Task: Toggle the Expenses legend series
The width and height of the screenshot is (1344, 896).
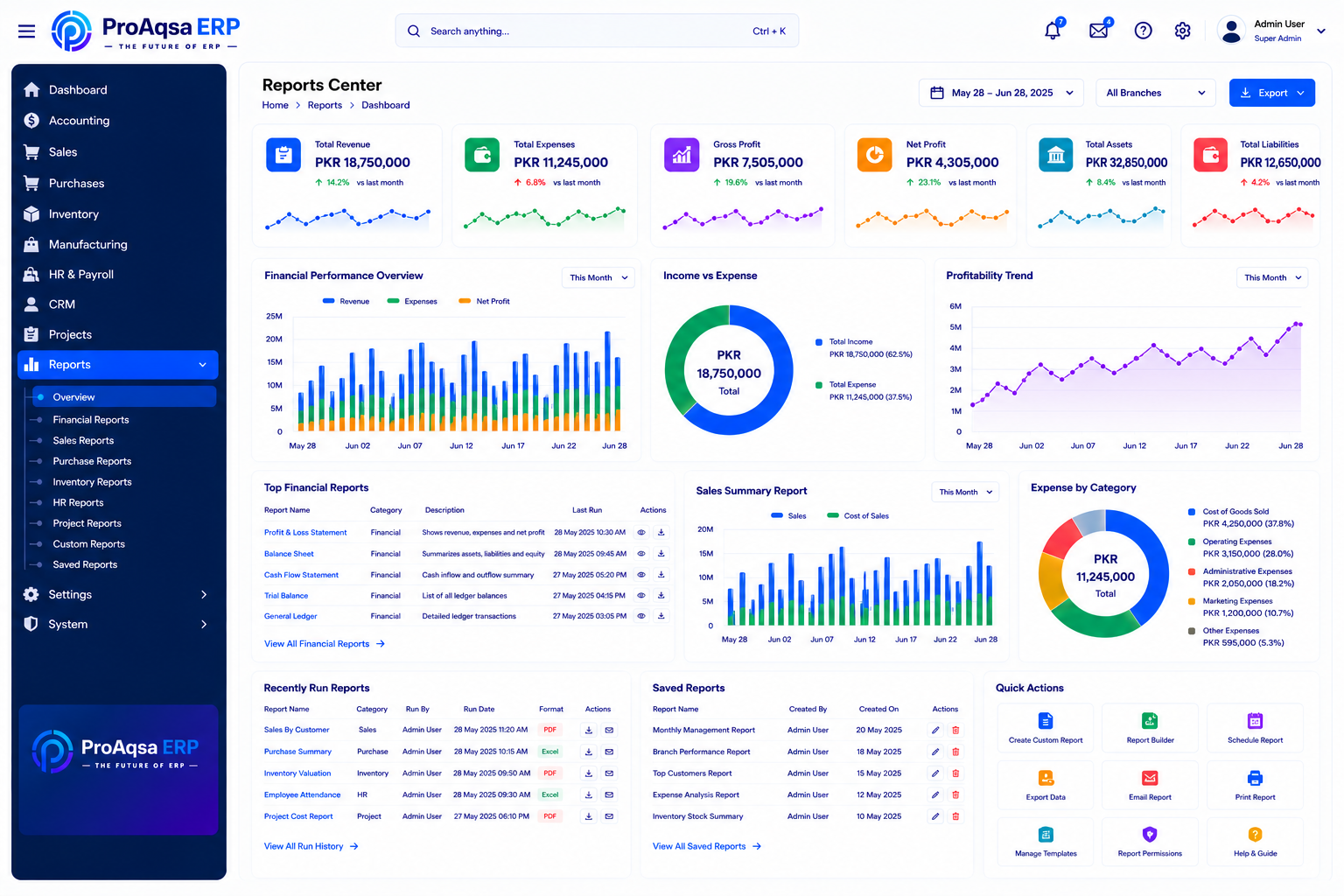Action: tap(412, 301)
